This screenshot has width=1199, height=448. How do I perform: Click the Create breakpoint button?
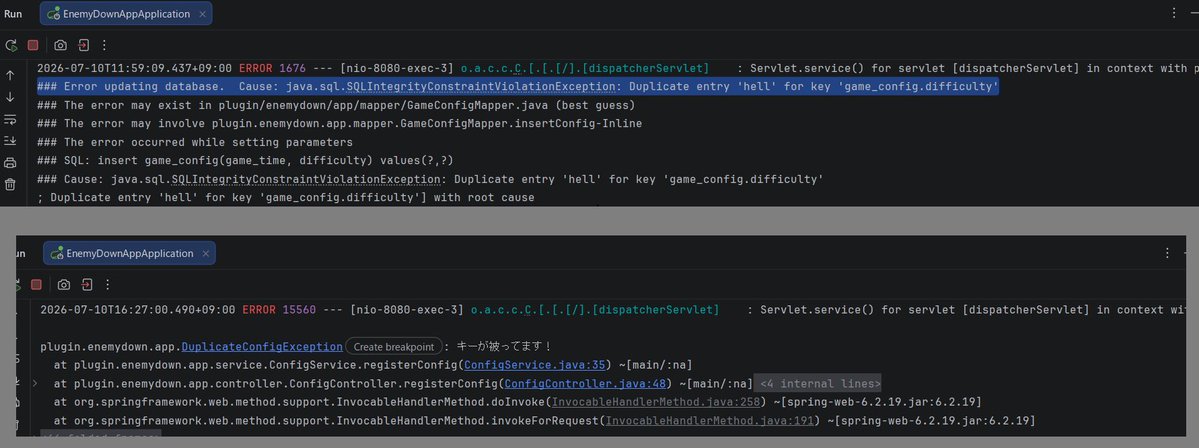point(394,346)
